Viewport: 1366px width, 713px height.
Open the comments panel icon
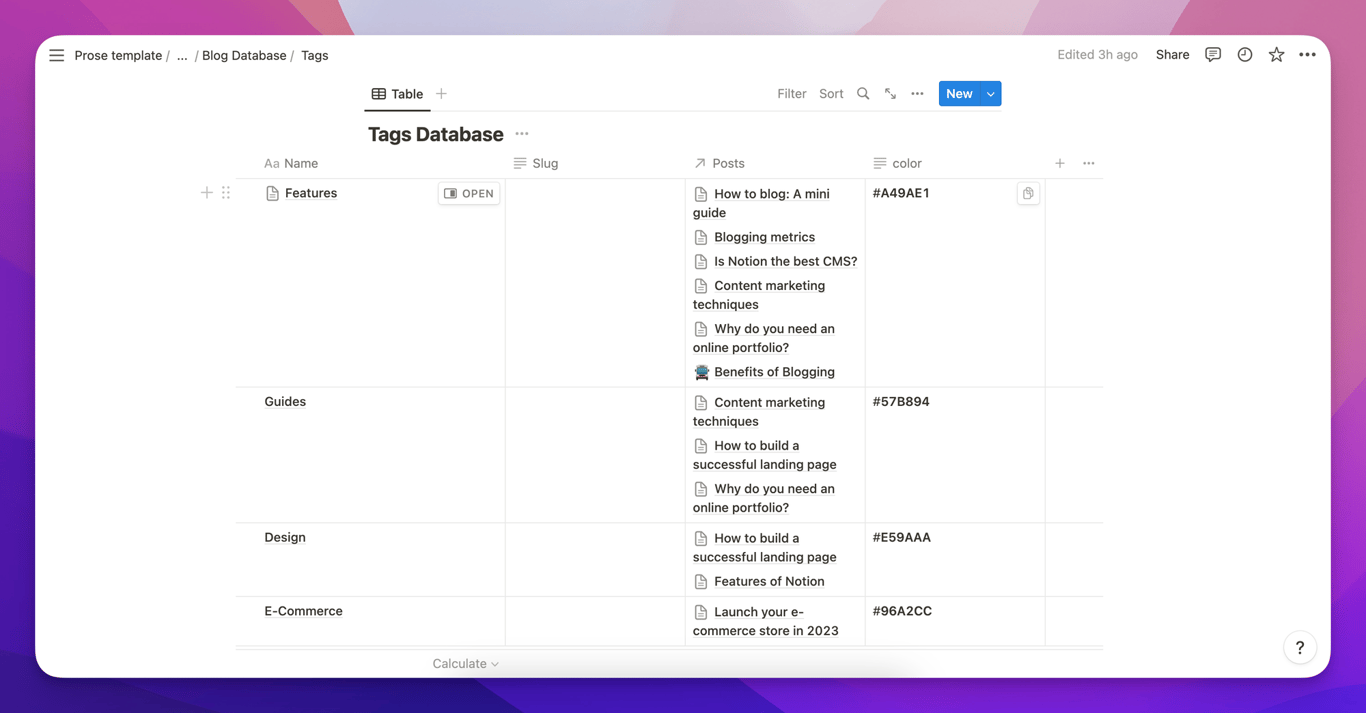pos(1212,55)
